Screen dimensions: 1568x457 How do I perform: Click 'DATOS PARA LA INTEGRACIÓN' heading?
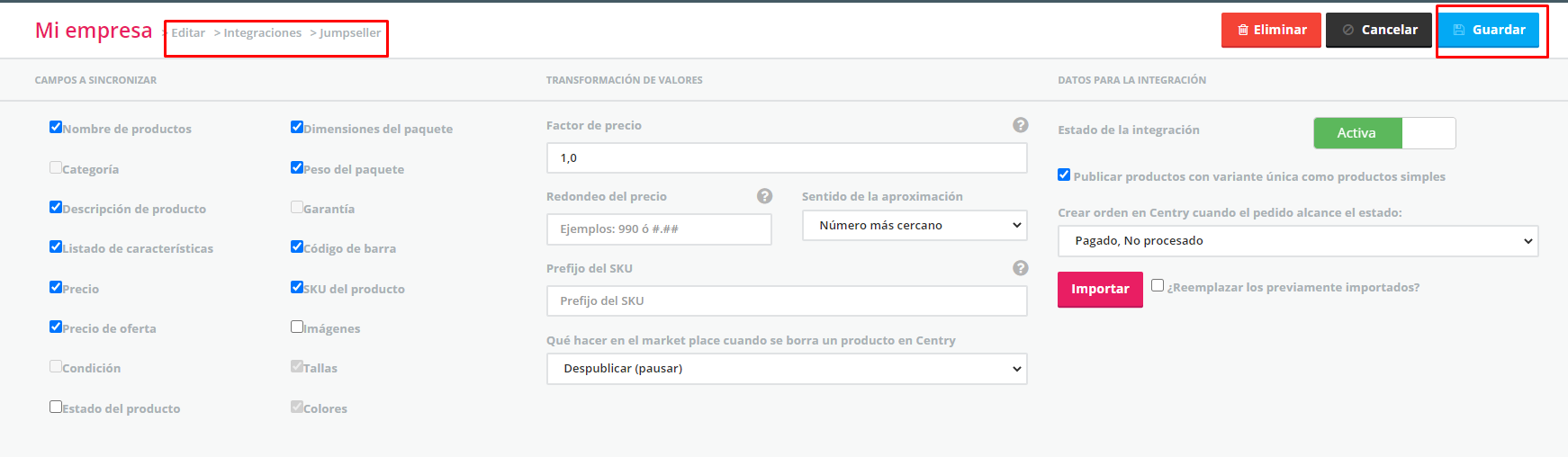(x=1132, y=80)
